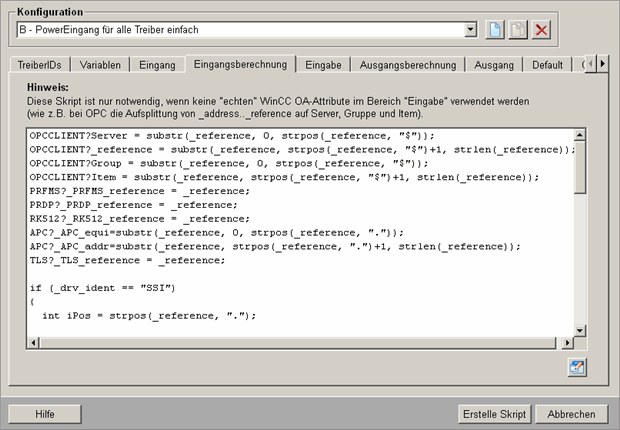The image size is (620, 430).
Task: Click the new configuration page icon
Action: click(496, 30)
